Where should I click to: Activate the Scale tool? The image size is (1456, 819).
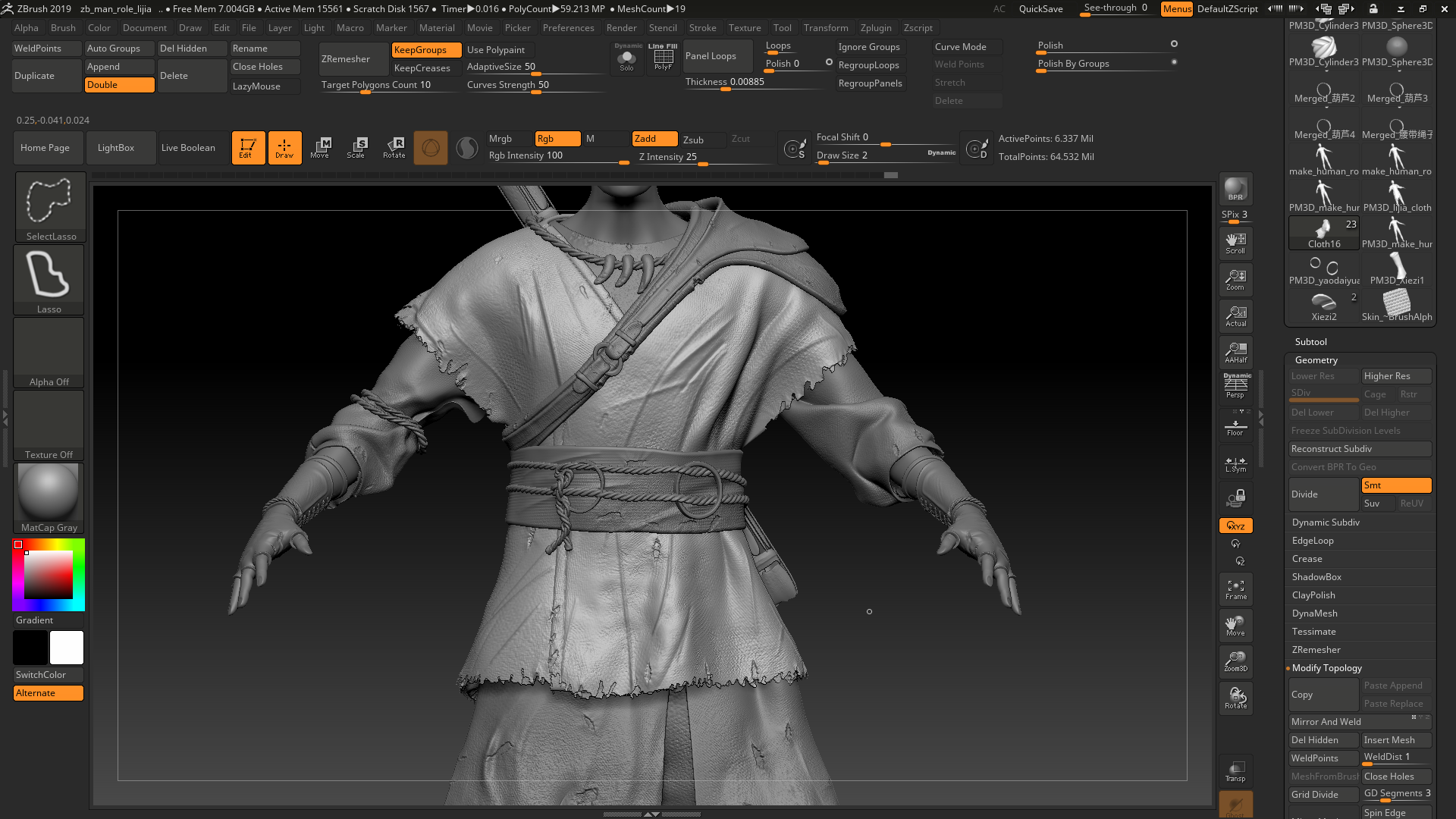pos(357,148)
